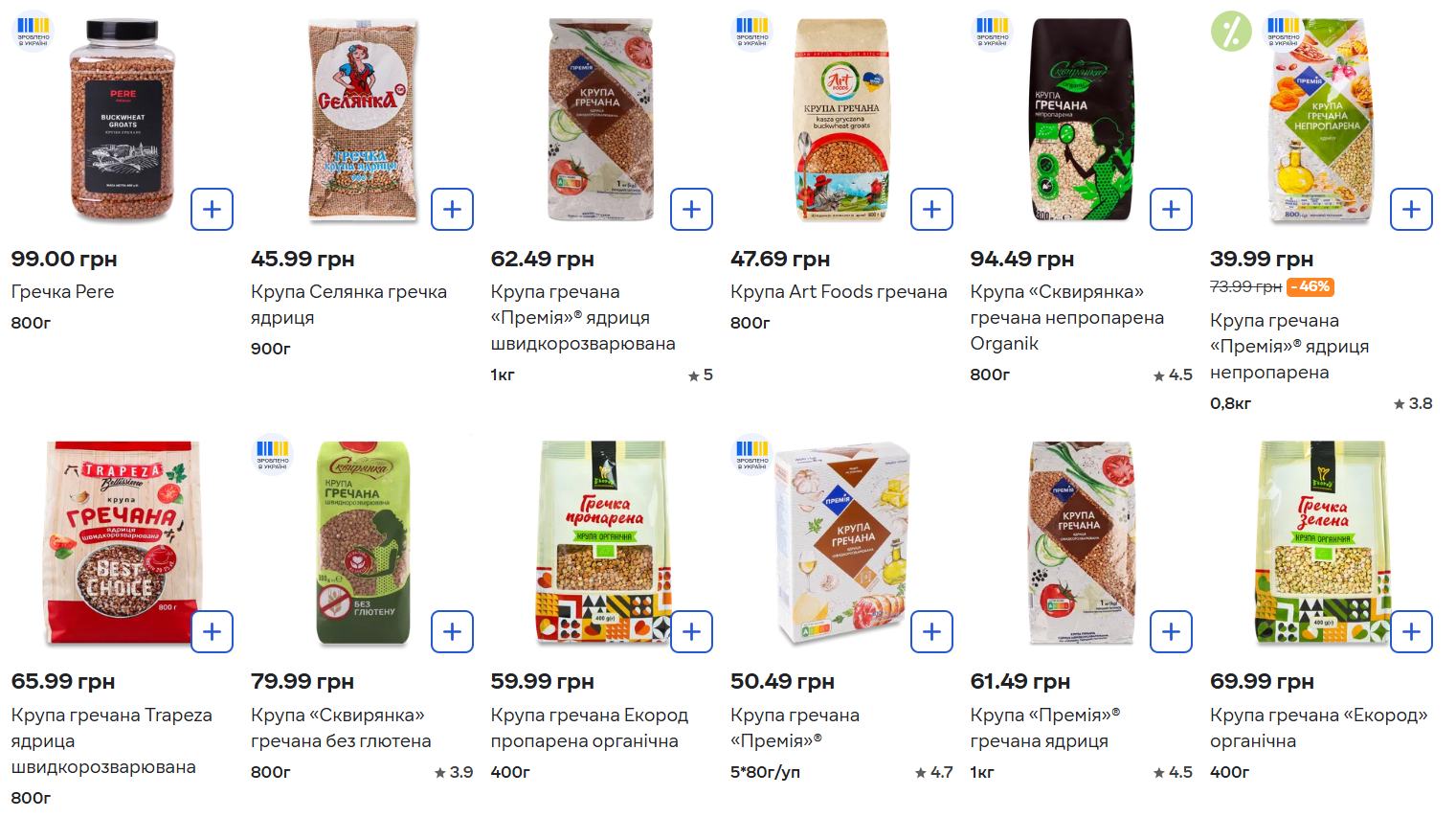
Task: Add Сквирянка gluten-free buckwheat to cart
Action: click(x=452, y=632)
